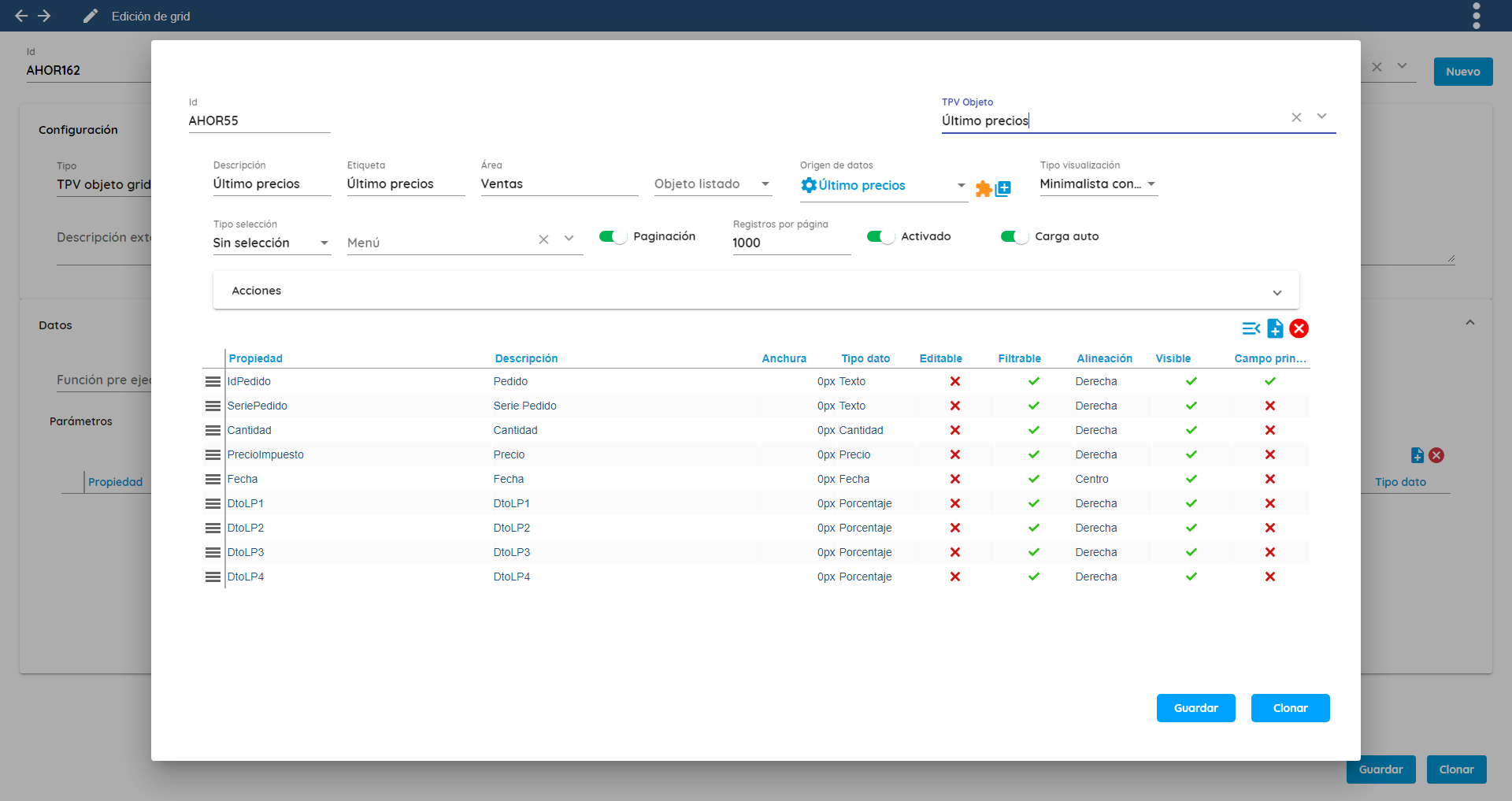Toggle Visible for the Cantidad row
Screen dimensions: 1512x801
[x=1191, y=430]
